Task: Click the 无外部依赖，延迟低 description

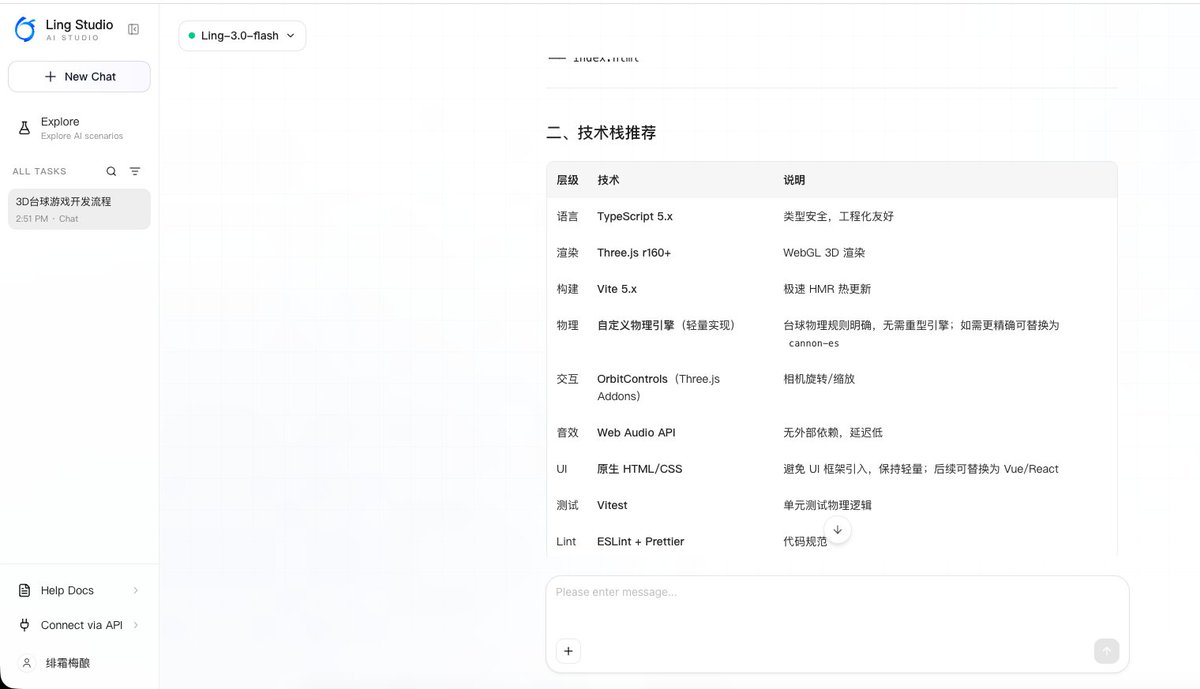Action: tap(833, 433)
